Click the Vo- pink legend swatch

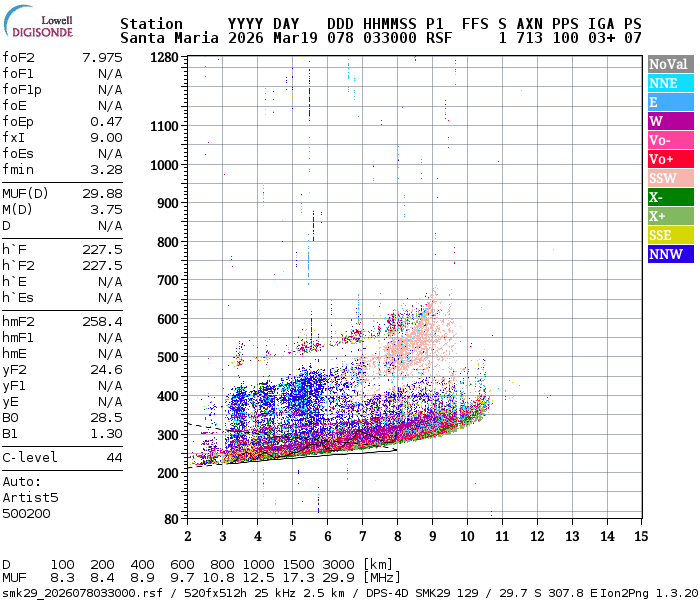pyautogui.click(x=669, y=140)
